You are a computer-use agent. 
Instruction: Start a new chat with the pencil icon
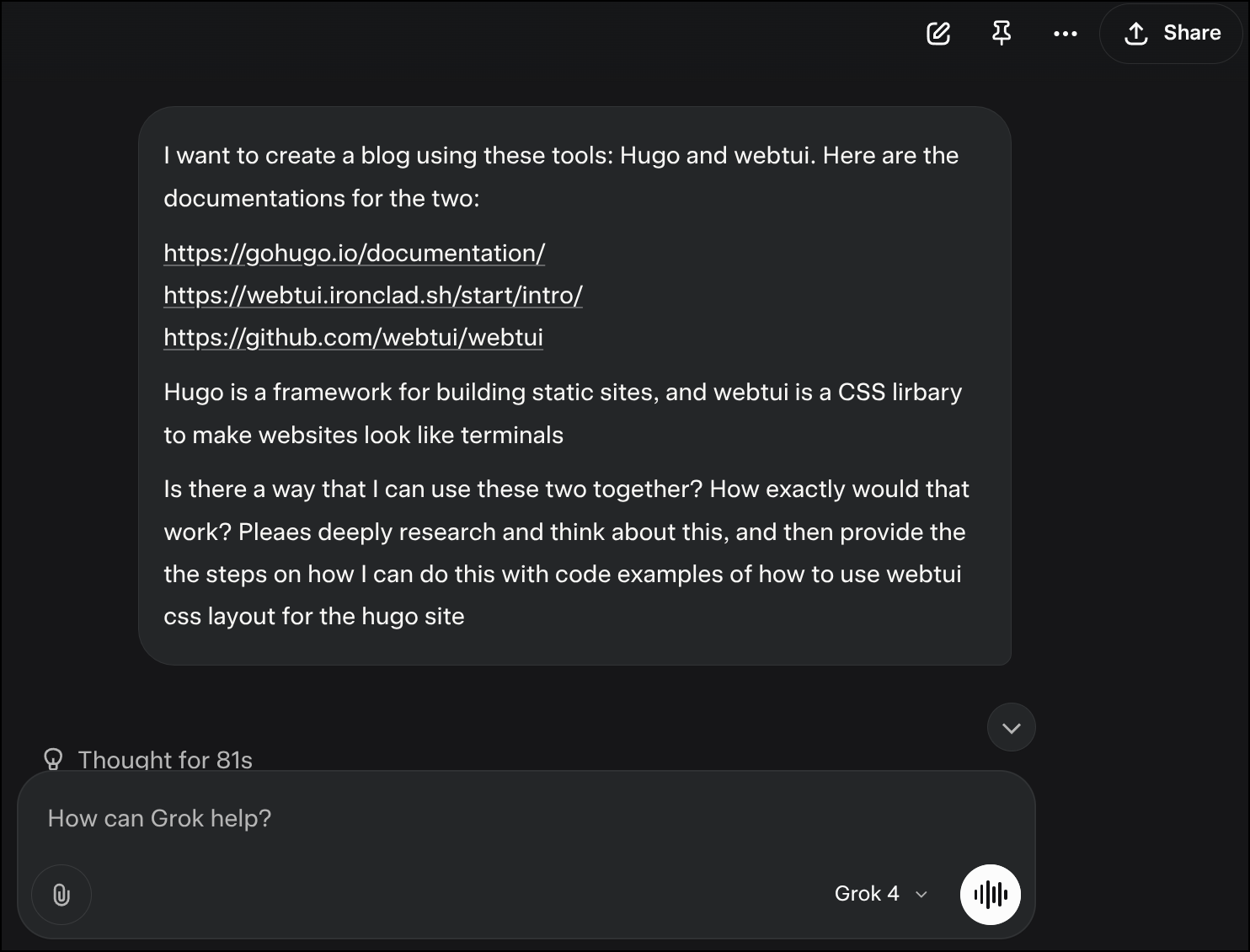coord(937,34)
